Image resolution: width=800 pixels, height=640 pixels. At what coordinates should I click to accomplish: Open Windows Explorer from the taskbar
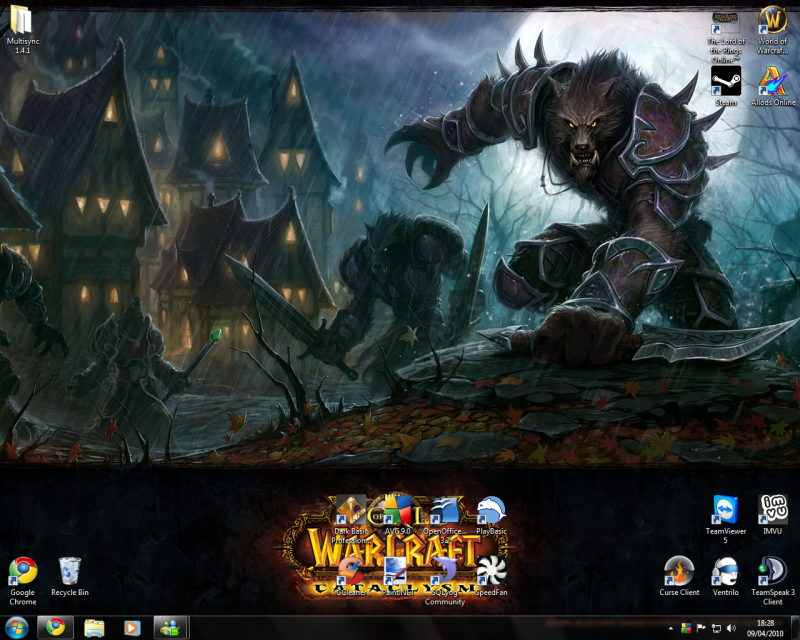[94, 627]
